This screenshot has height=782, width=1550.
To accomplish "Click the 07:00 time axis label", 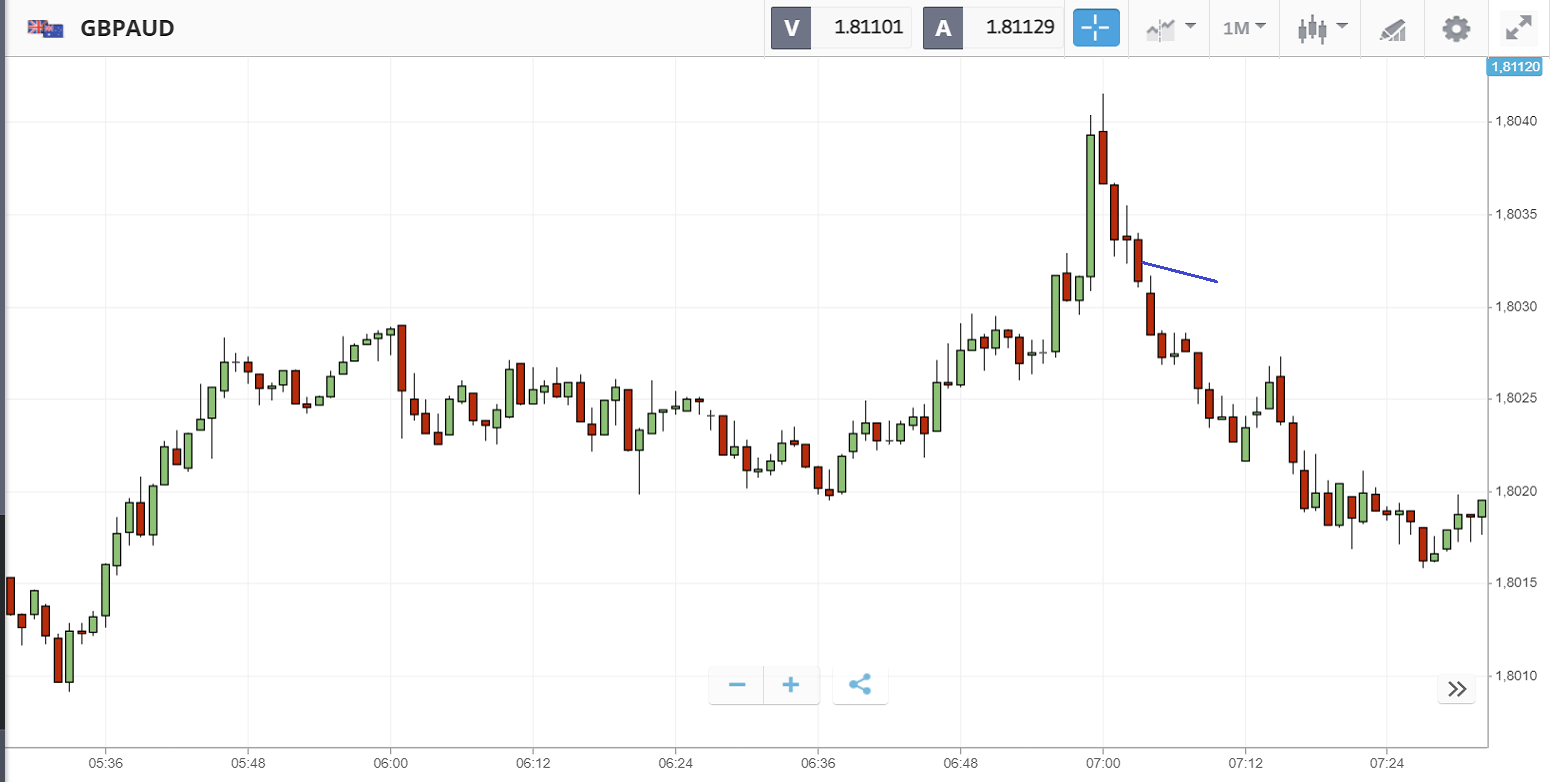I will click(1102, 762).
